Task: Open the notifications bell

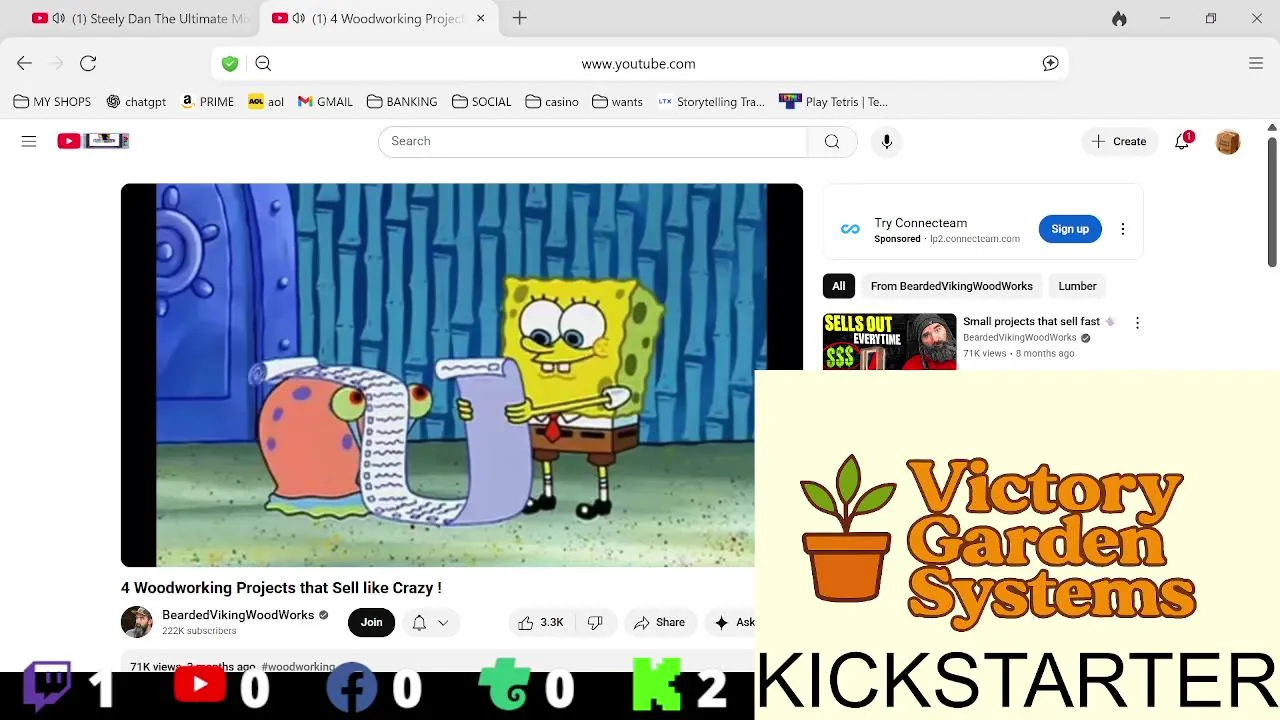Action: (1182, 141)
